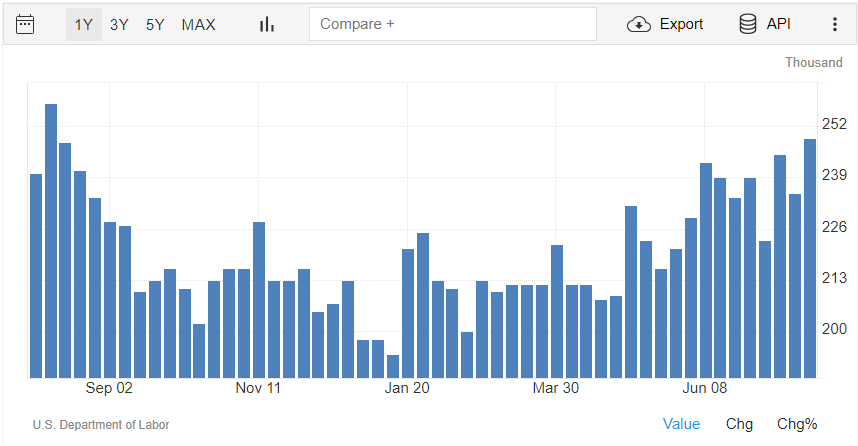Click the U.S. Department of Labor source
This screenshot has height=446, width=858.
[x=101, y=425]
